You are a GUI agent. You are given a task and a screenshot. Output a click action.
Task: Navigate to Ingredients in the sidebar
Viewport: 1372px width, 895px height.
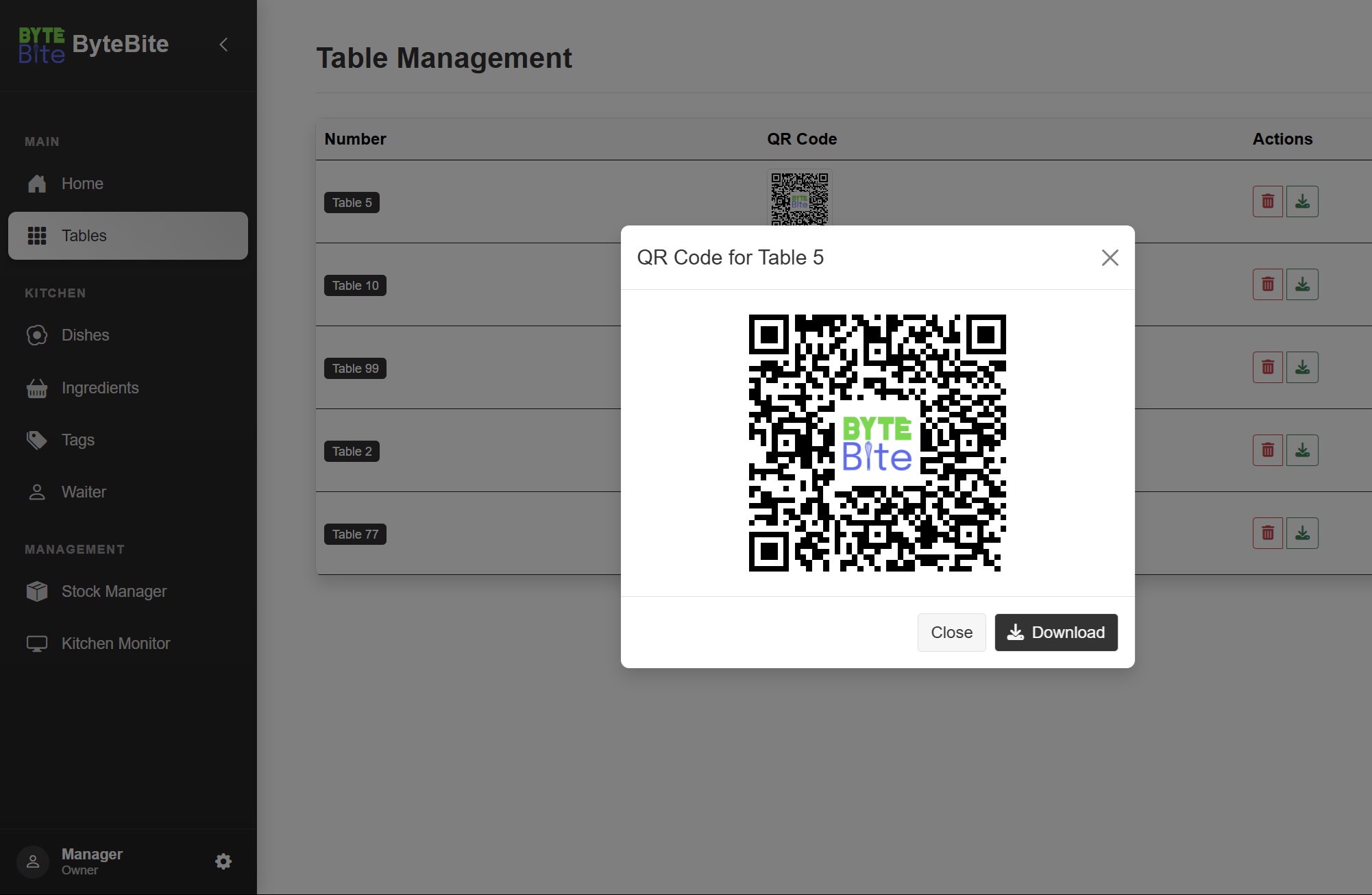point(100,388)
